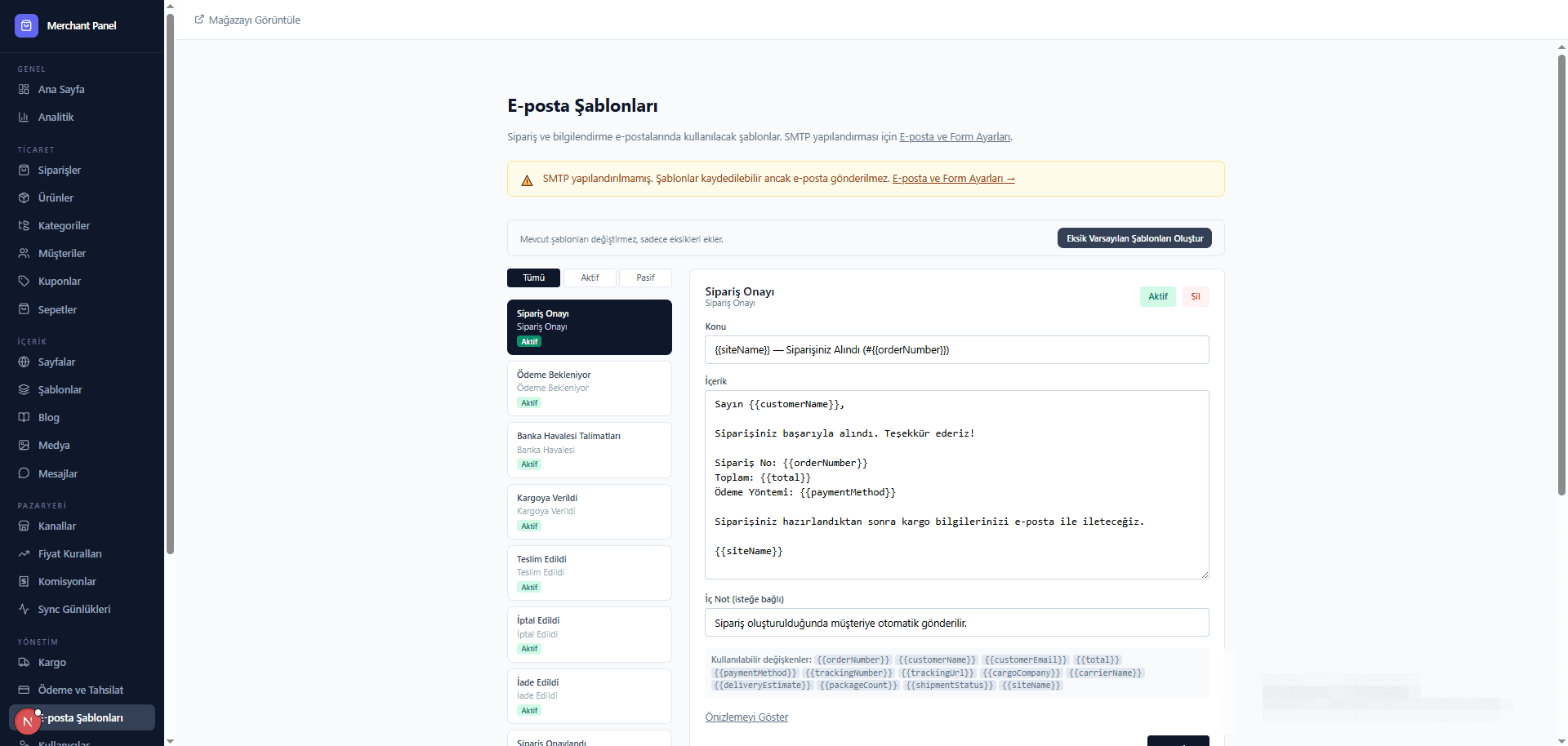Toggle the Aktif status of Sipariş Onayı
This screenshot has width=1568, height=746.
click(x=1157, y=296)
